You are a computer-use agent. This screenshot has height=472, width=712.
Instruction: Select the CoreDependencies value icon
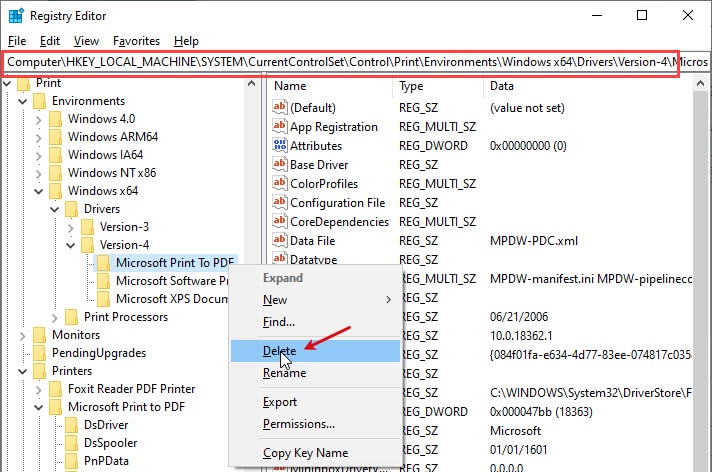click(280, 222)
